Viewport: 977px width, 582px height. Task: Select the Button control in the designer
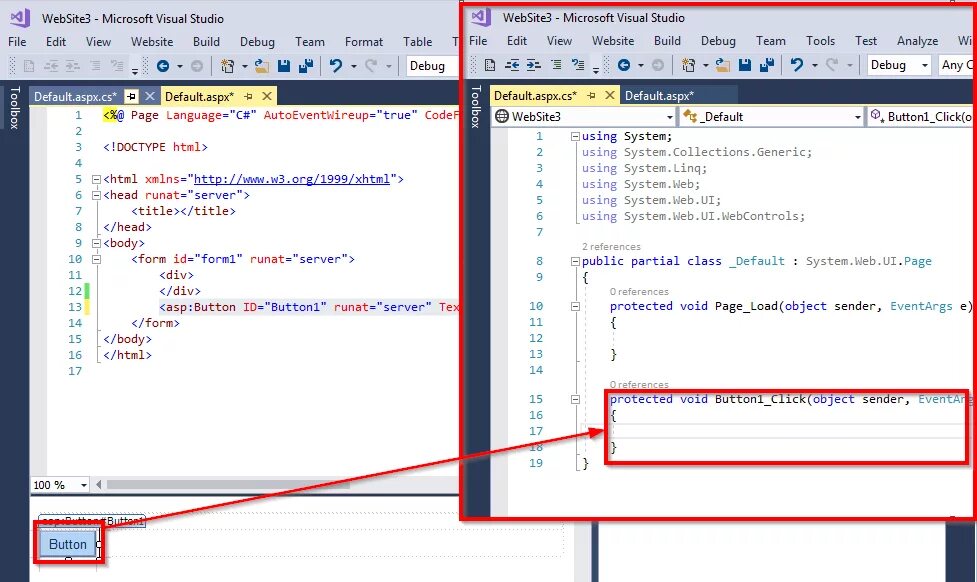point(67,545)
